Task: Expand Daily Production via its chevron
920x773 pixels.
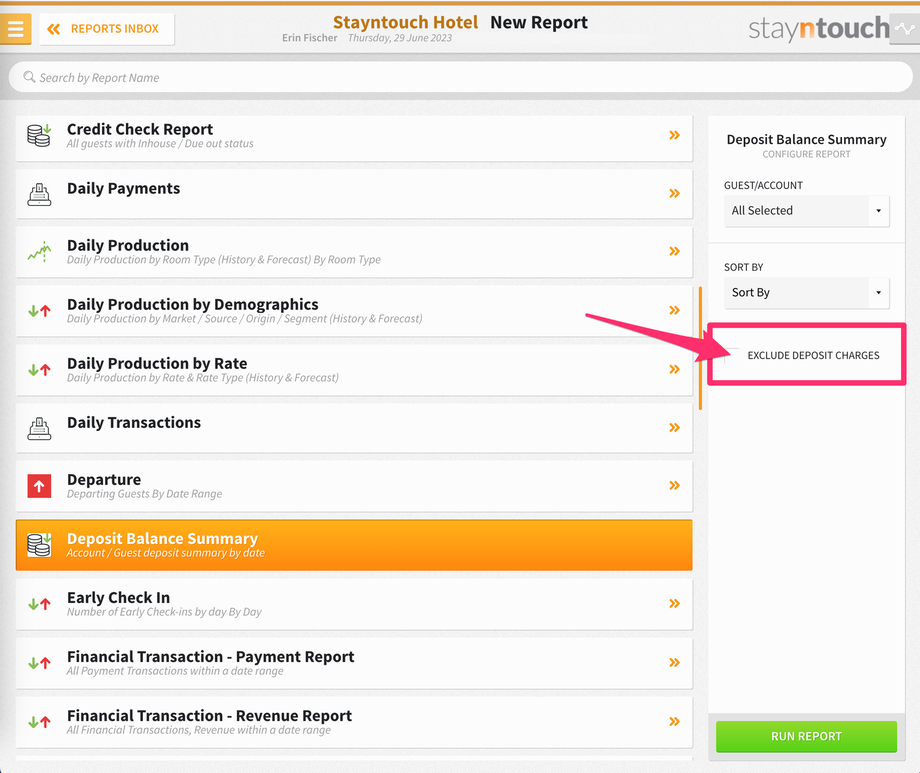Action: point(675,251)
